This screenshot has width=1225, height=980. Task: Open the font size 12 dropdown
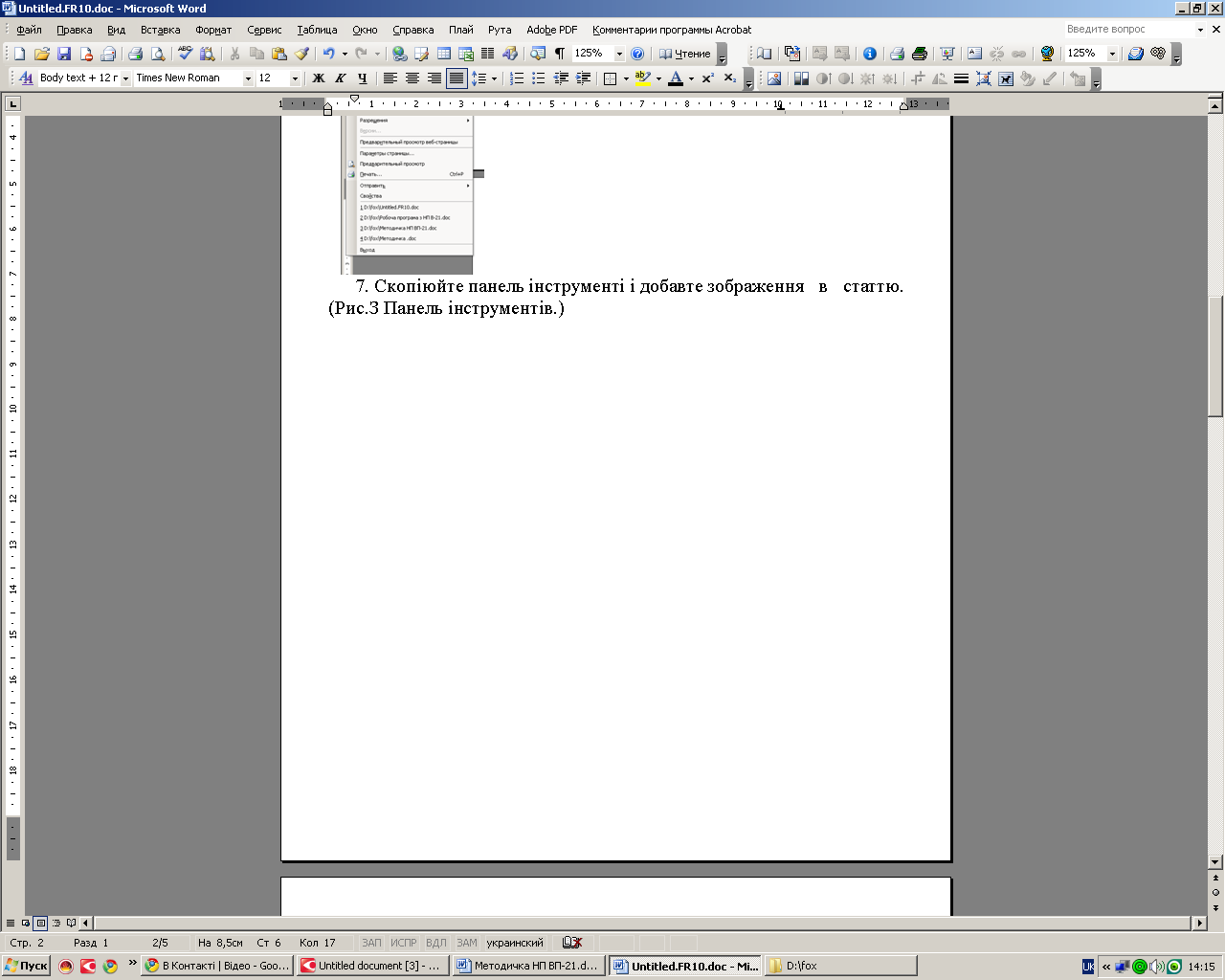[x=295, y=78]
